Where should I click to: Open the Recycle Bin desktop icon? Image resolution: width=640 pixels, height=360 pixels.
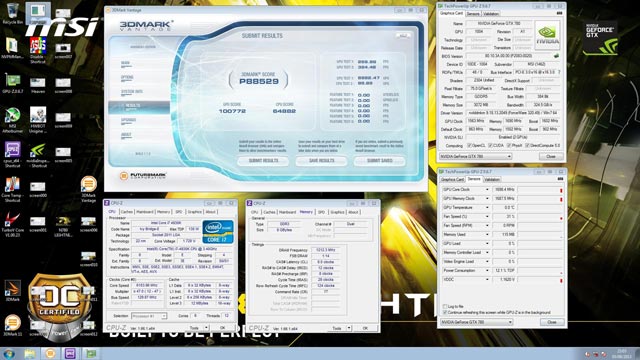(12, 13)
